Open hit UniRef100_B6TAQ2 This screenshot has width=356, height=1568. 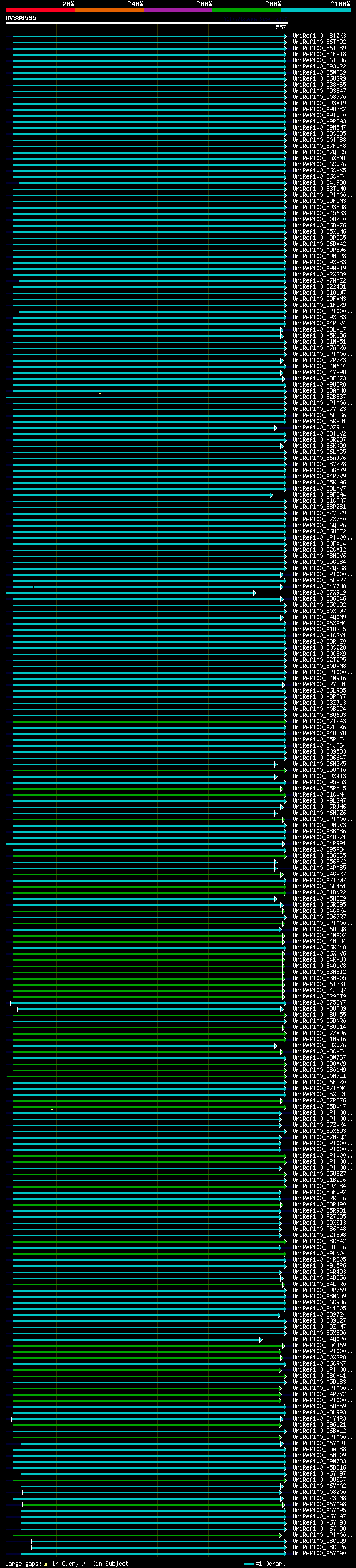point(319,42)
